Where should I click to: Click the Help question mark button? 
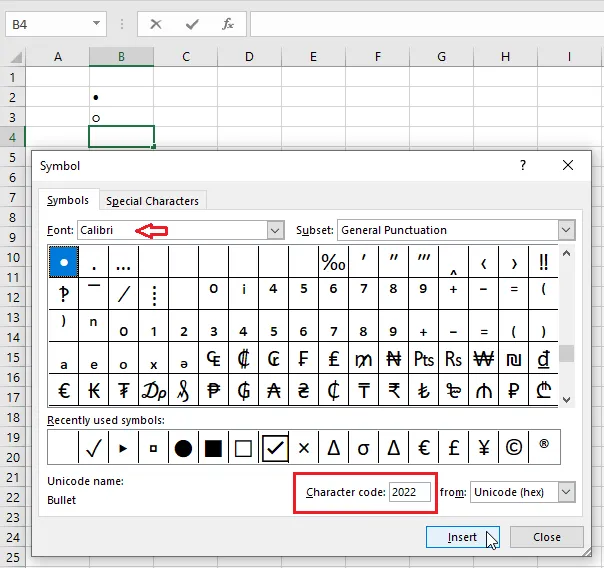pos(523,165)
